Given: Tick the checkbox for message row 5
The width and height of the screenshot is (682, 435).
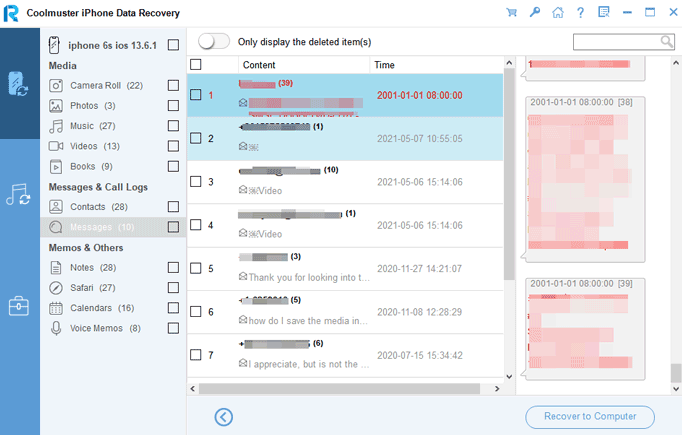Looking at the screenshot, I should point(196,268).
